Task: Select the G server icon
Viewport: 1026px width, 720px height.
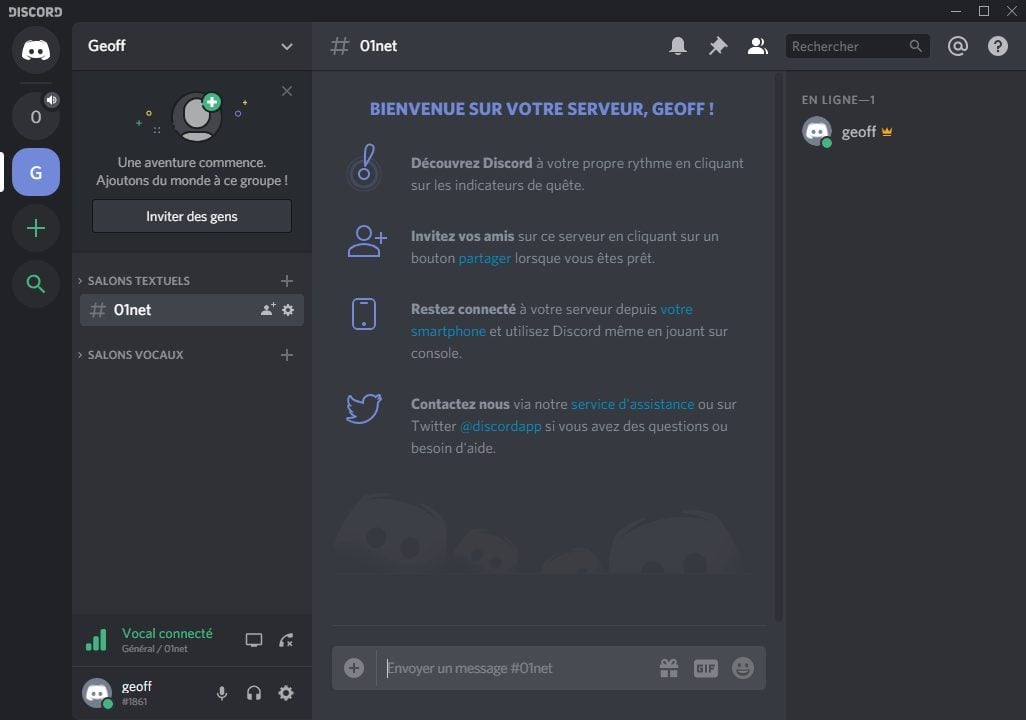Action: pos(36,172)
